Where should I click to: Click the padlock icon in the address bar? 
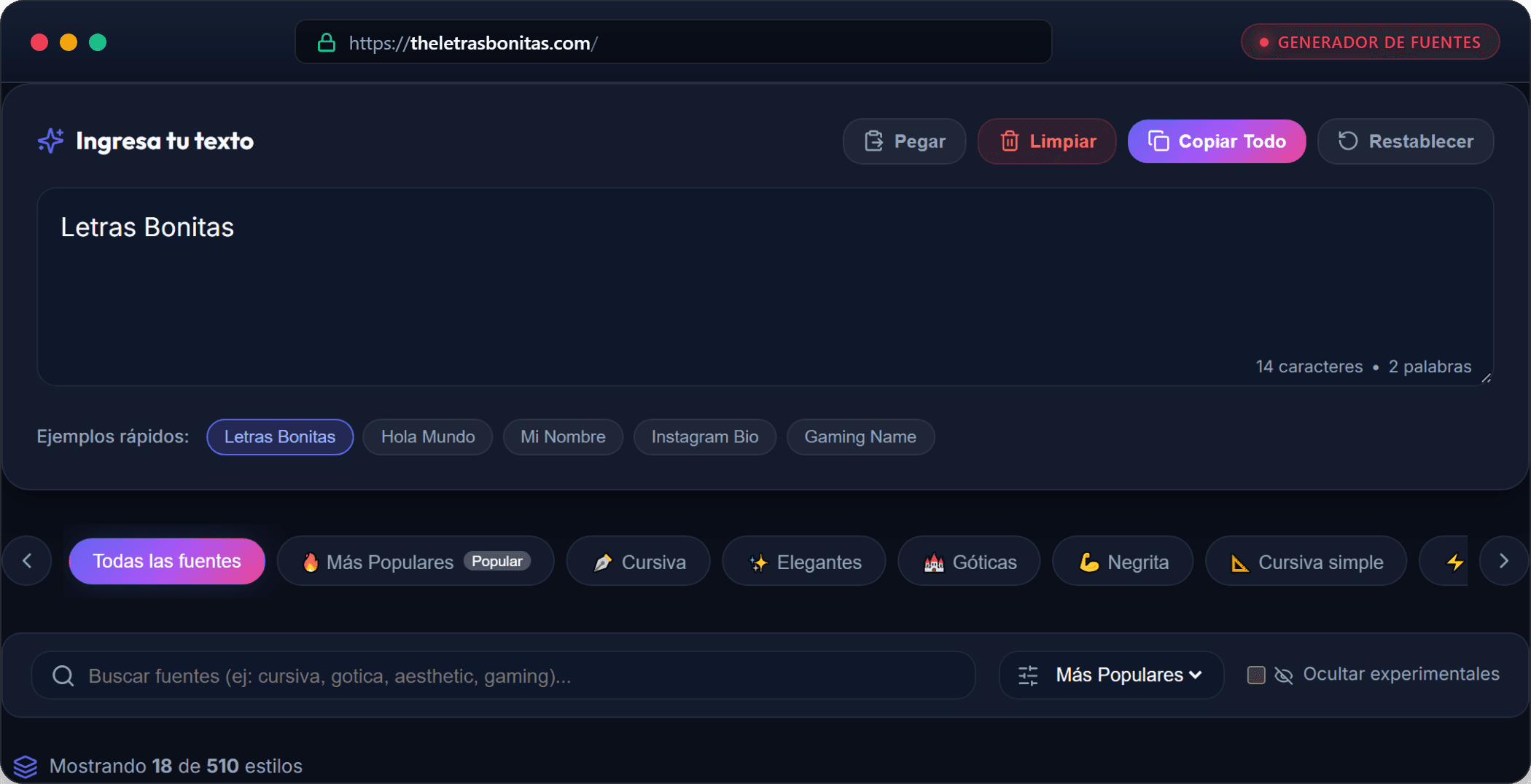pos(327,43)
